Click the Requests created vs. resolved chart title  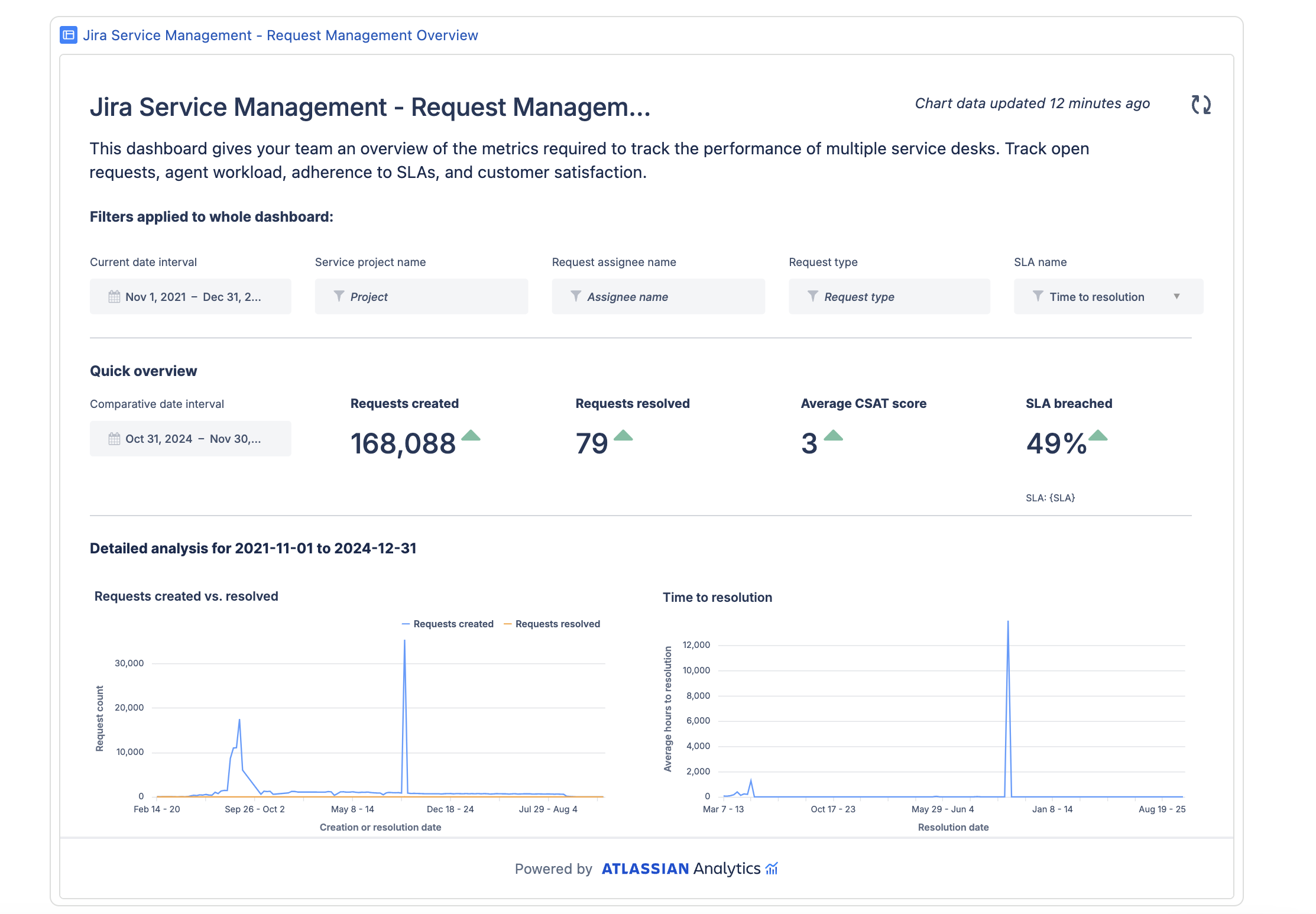tap(186, 596)
